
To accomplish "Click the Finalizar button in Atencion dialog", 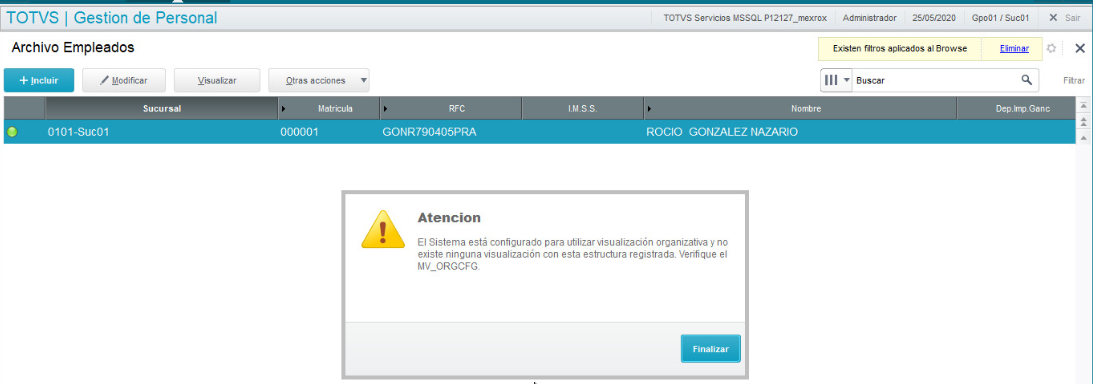I will click(x=710, y=348).
